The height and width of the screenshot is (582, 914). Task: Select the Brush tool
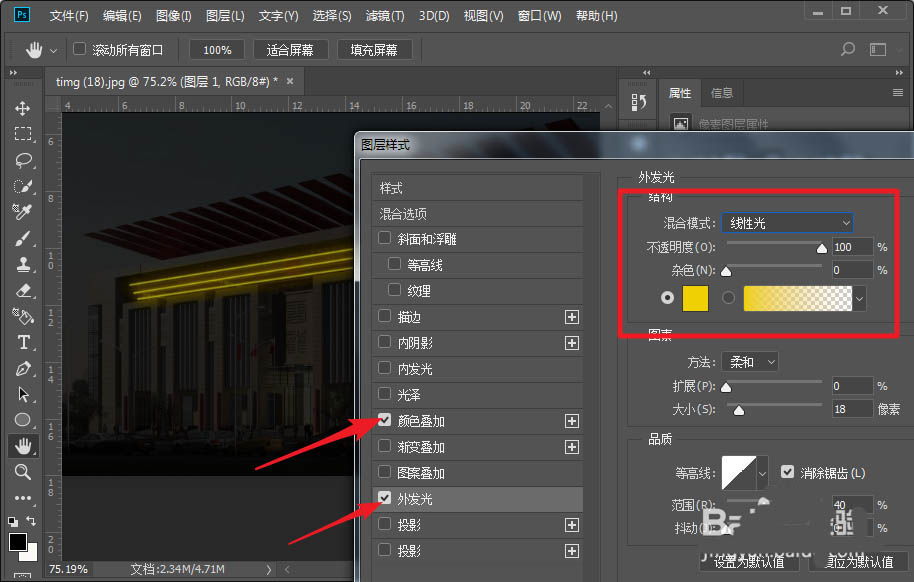click(23, 237)
